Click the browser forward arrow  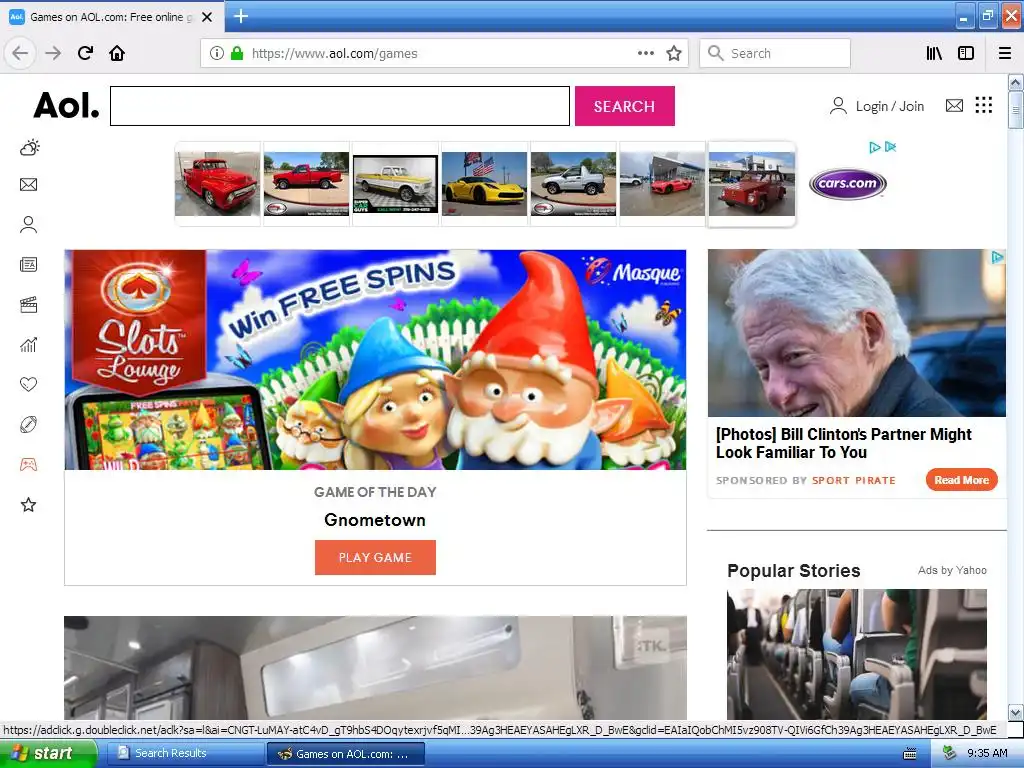tap(53, 53)
